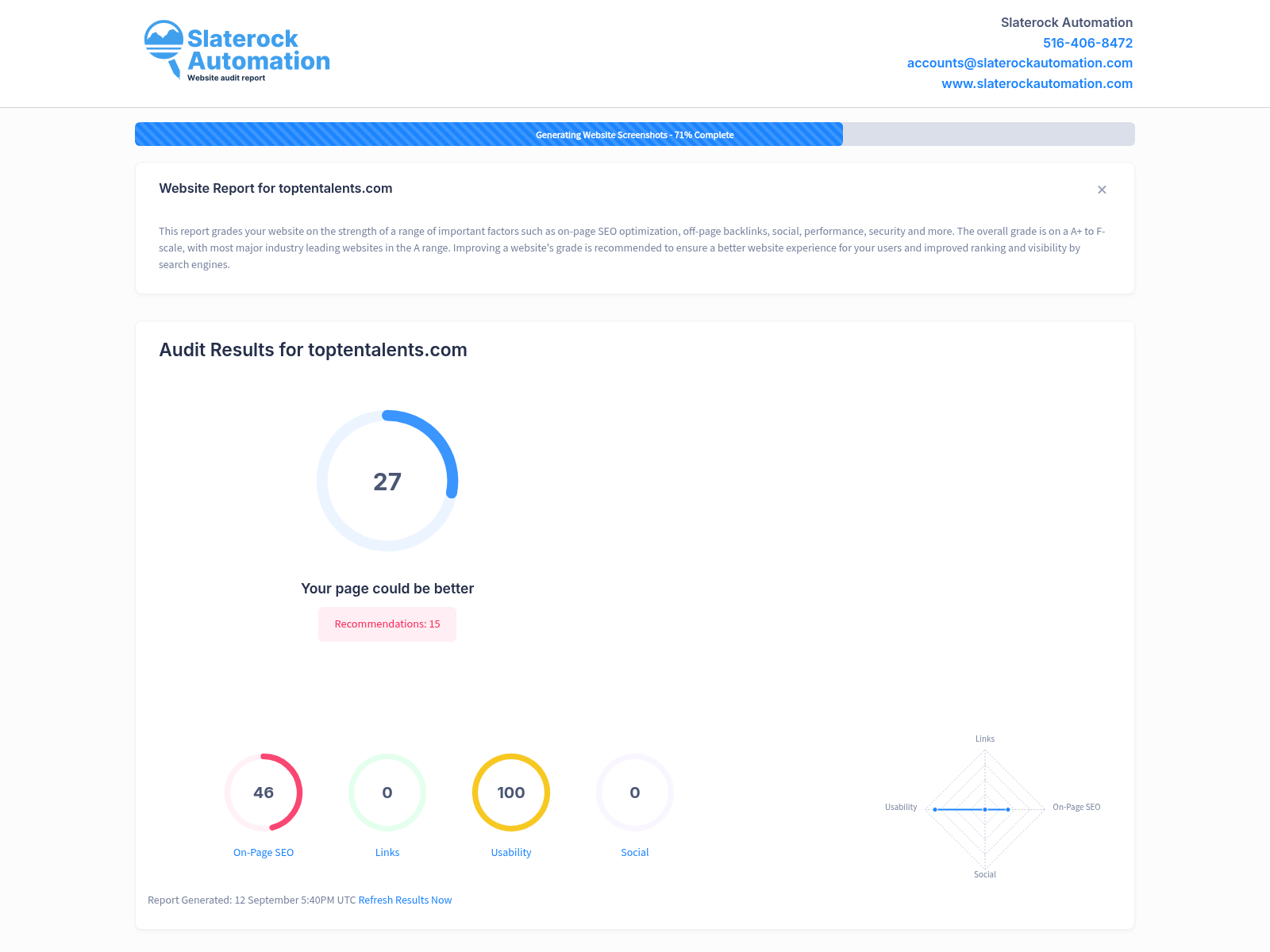The height and width of the screenshot is (952, 1270).
Task: Click the phone number 516-406-8472
Action: click(1087, 43)
